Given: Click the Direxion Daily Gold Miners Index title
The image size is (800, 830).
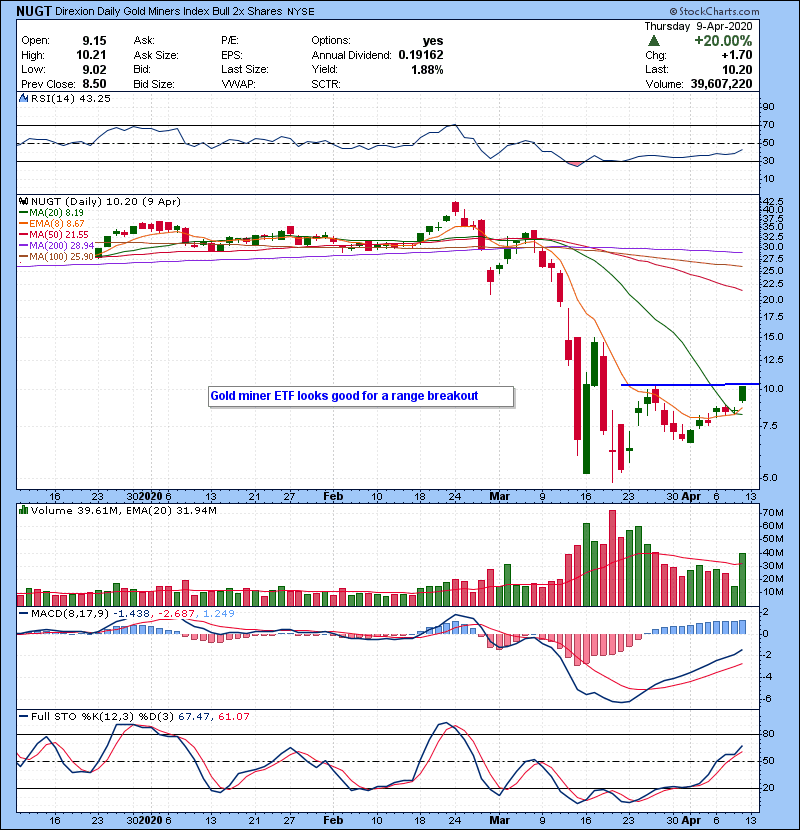Looking at the screenshot, I should point(168,11).
